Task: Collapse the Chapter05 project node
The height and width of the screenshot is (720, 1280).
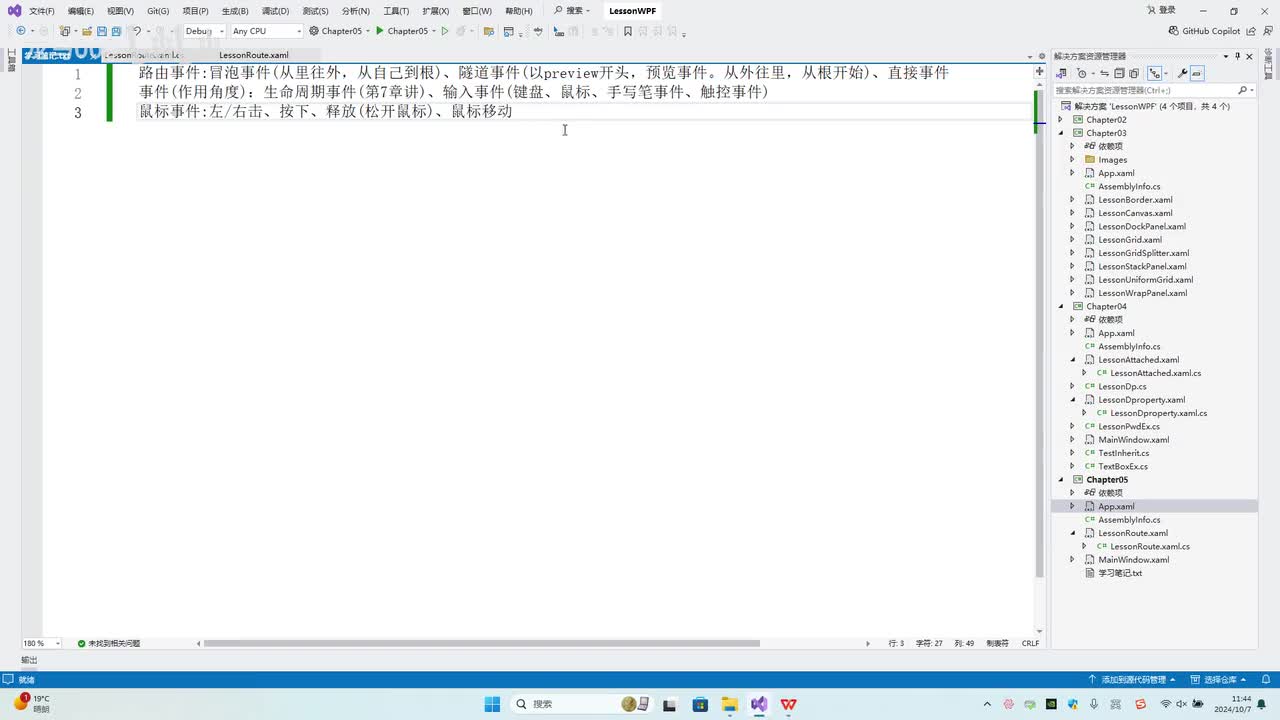Action: [1060, 480]
